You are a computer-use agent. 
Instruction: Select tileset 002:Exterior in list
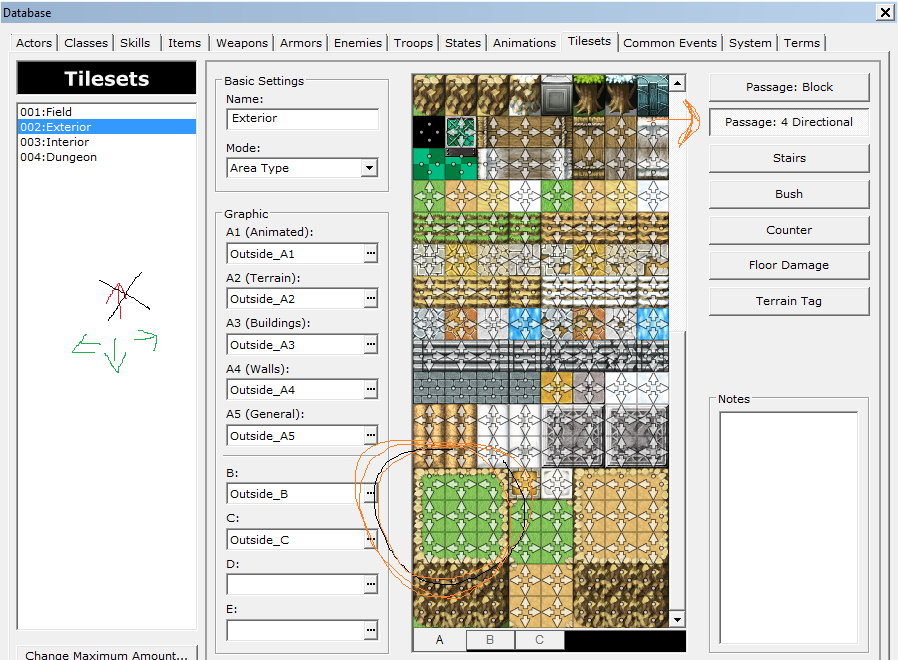(x=107, y=127)
